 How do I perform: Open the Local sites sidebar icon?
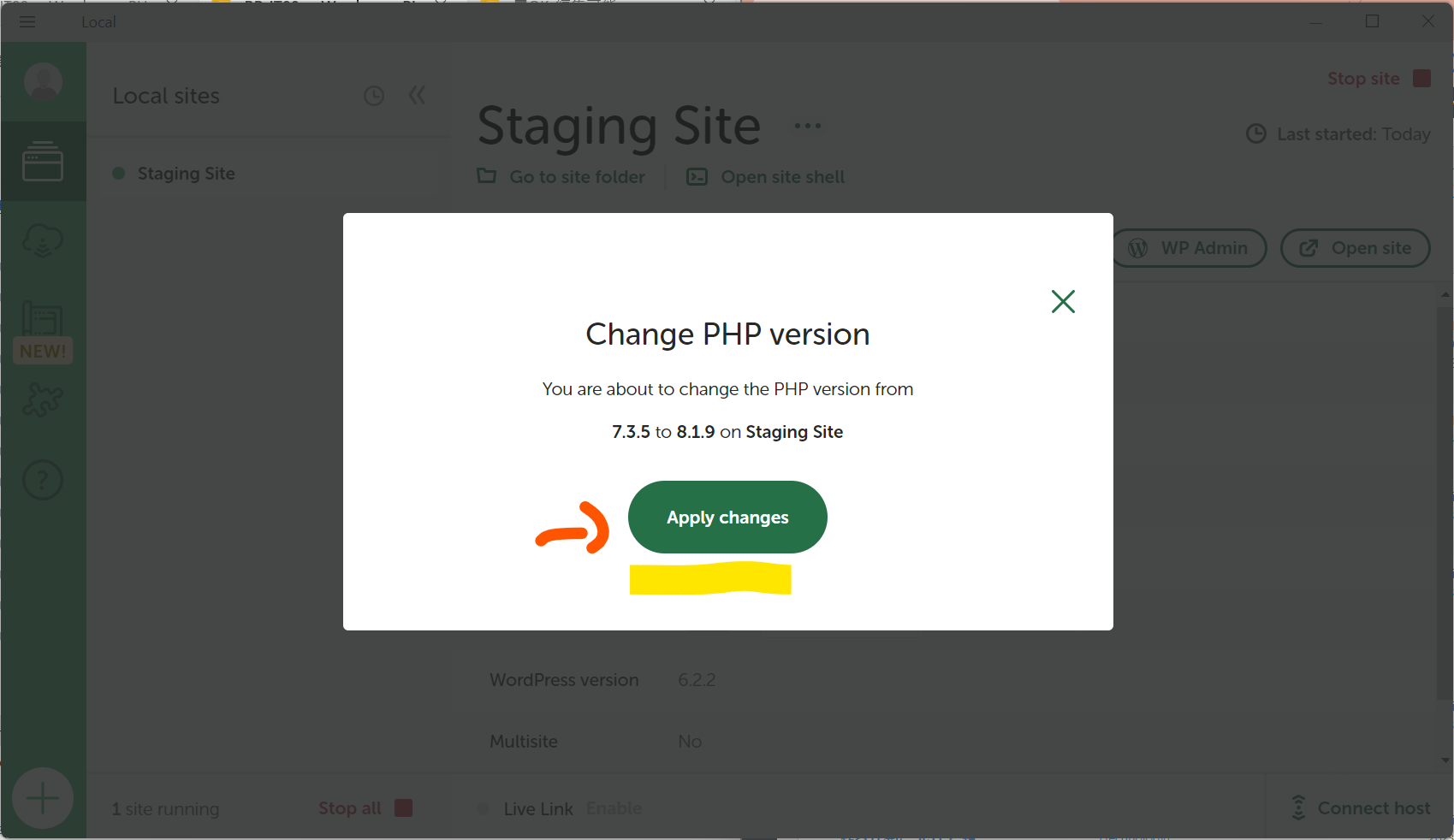click(x=43, y=161)
